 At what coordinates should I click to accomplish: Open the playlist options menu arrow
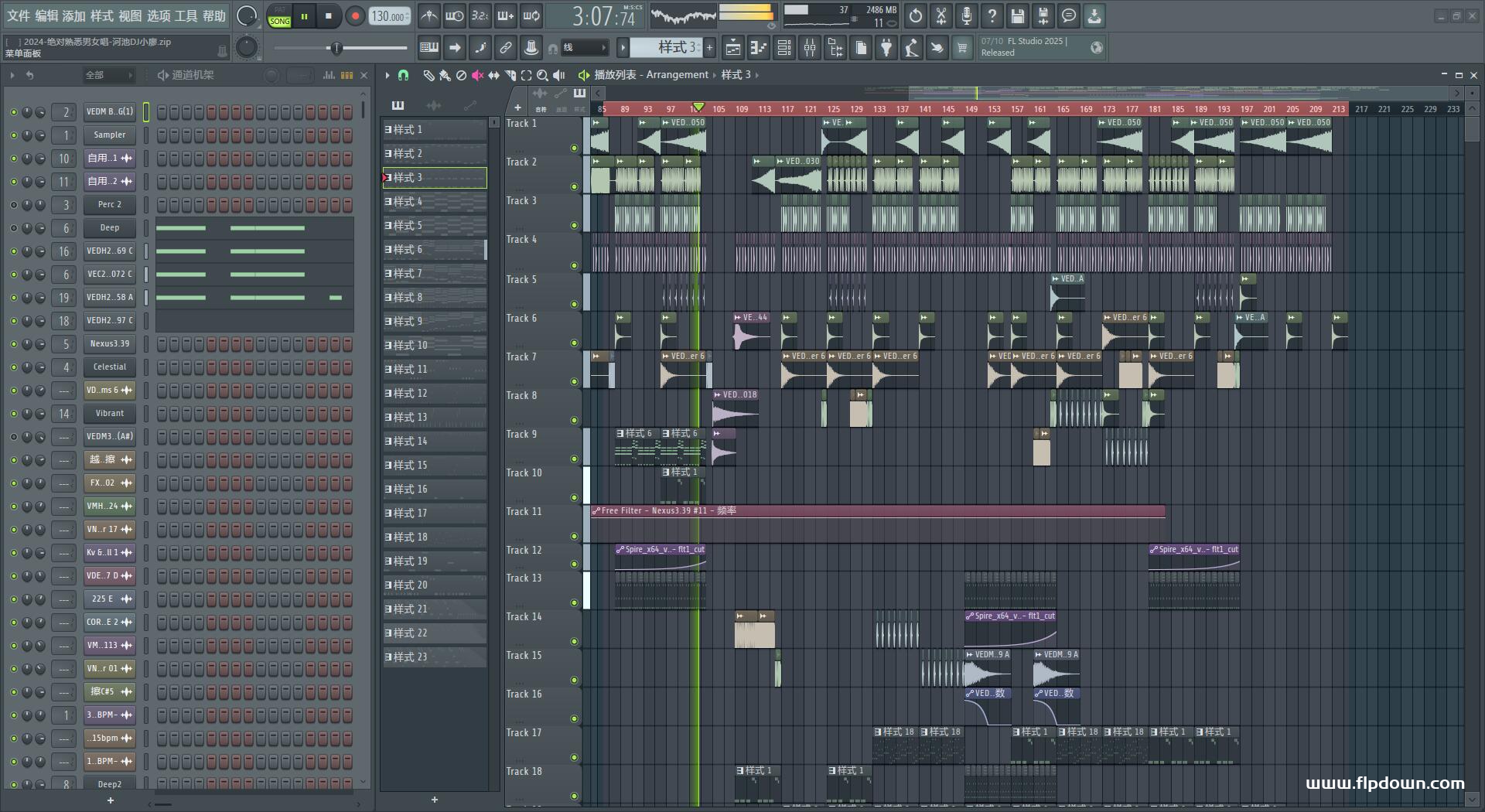[387, 75]
